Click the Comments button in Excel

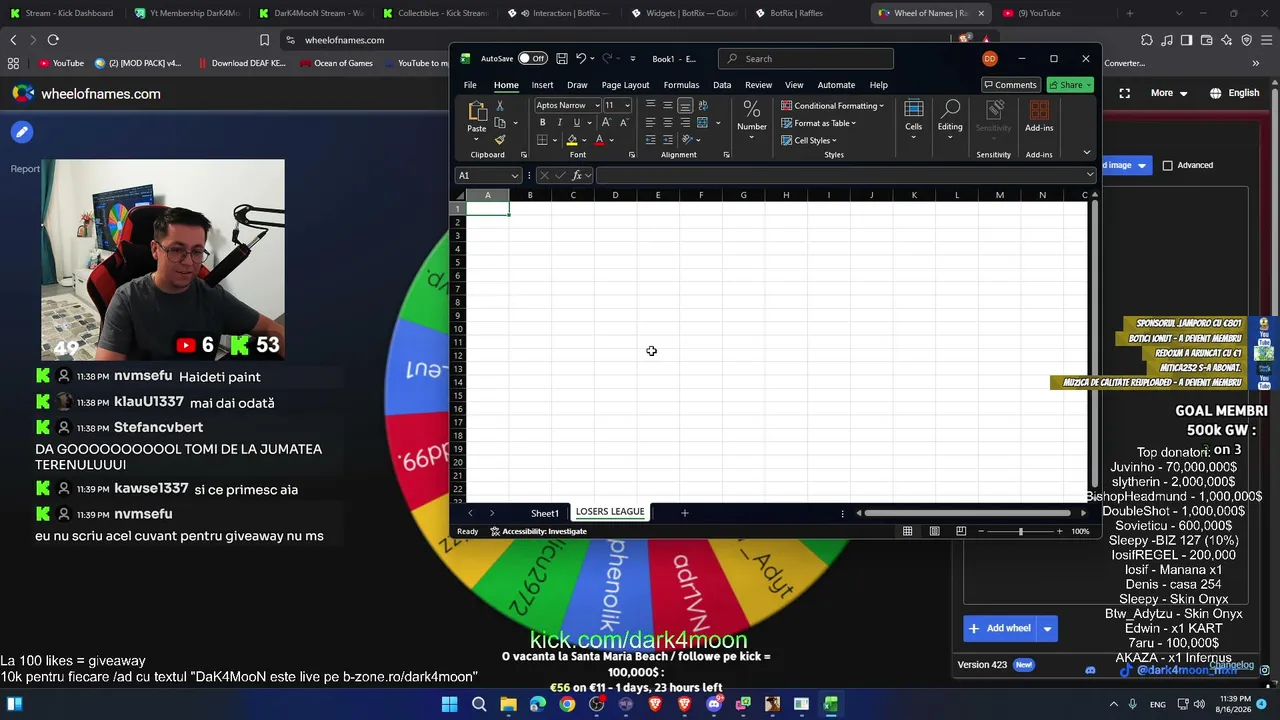pyautogui.click(x=1010, y=85)
